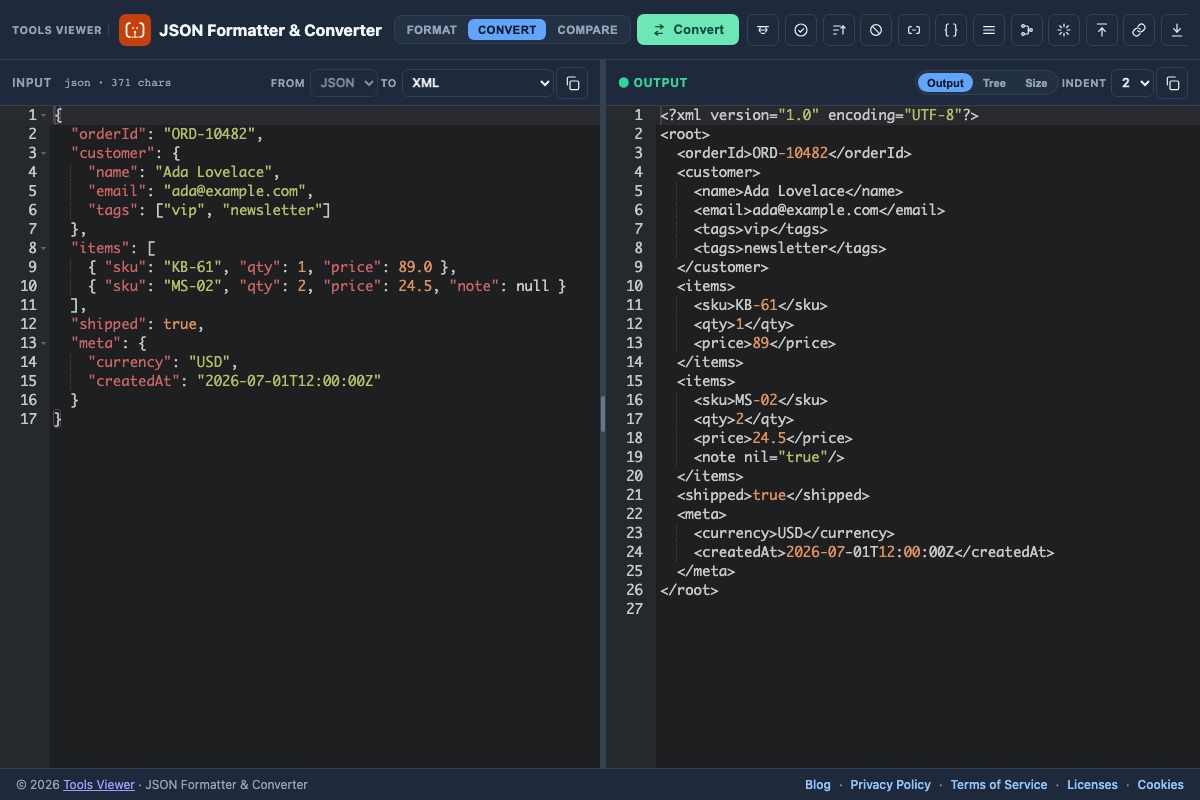Click the chain-link share toolbar icon
This screenshot has height=800, width=1200.
[1138, 30]
